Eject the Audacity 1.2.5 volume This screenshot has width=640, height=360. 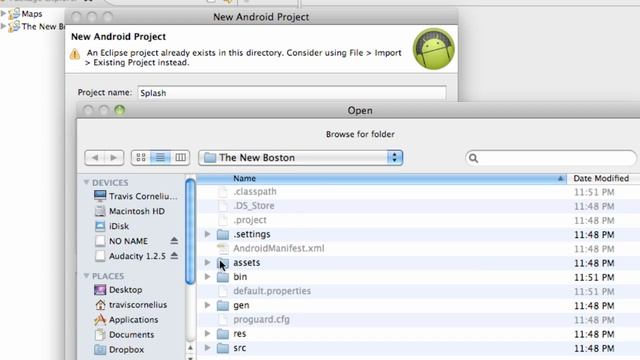(174, 256)
